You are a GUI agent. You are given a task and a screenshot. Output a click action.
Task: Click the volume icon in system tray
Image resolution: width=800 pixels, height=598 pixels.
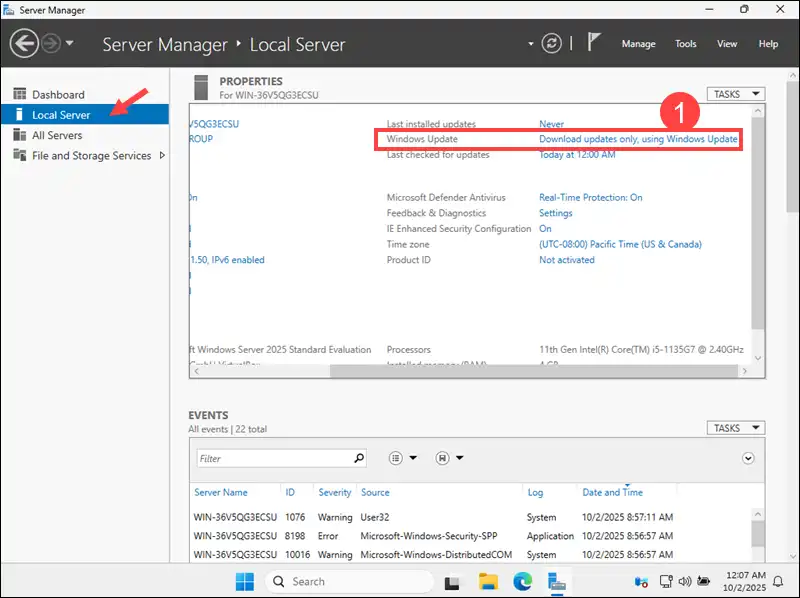686,581
